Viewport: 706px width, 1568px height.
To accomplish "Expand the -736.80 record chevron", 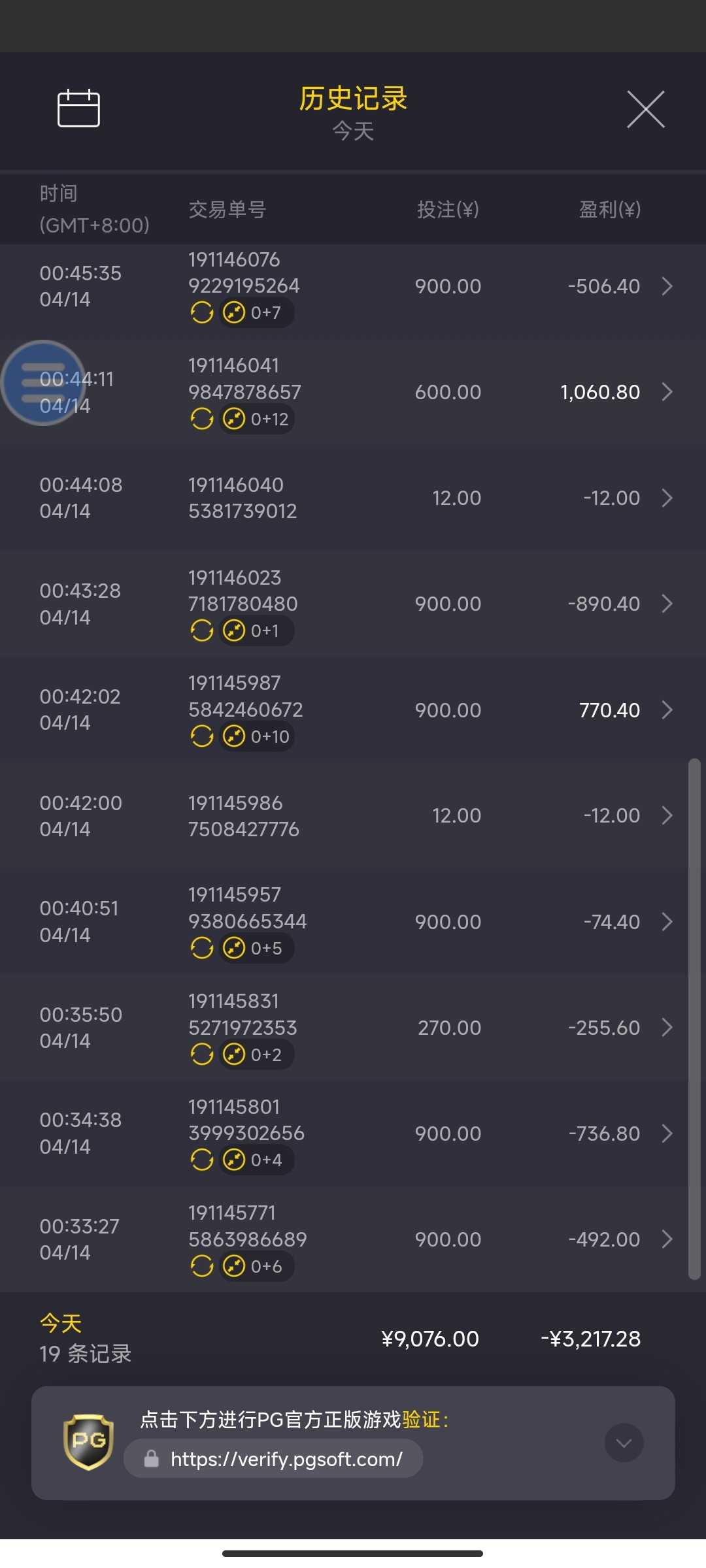I will click(667, 1134).
